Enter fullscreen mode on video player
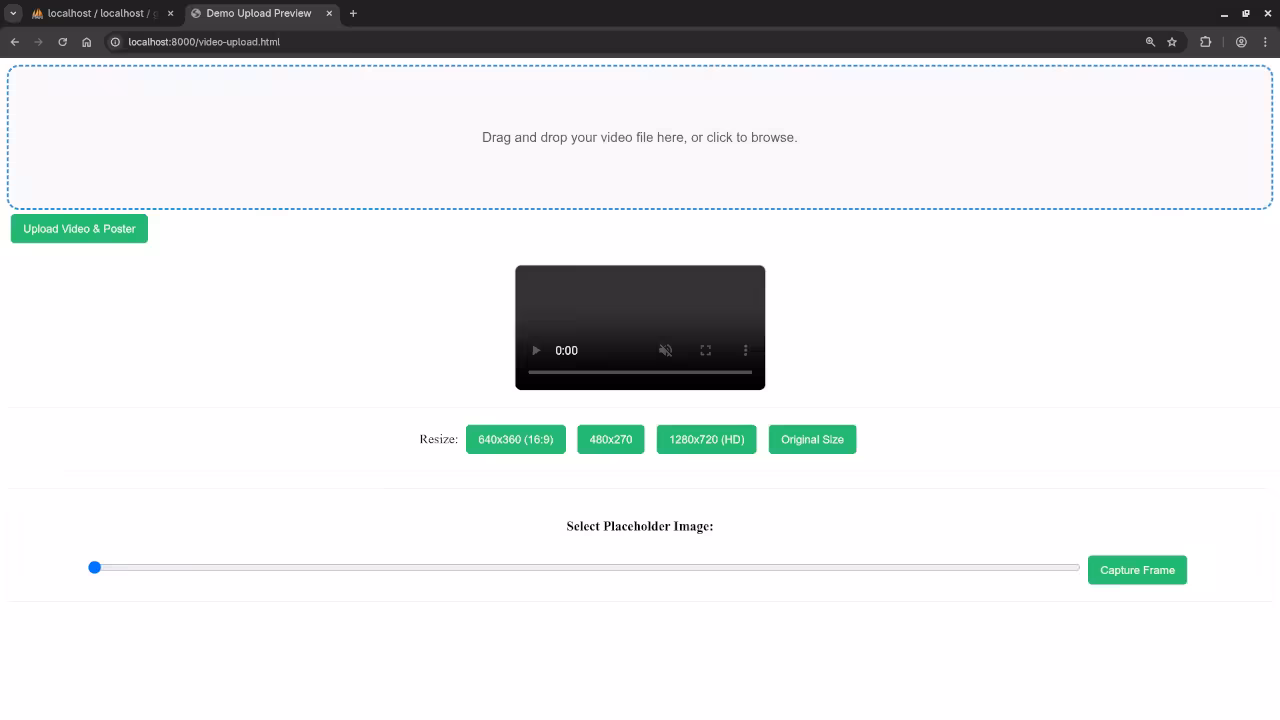This screenshot has width=1280, height=720. click(x=706, y=350)
